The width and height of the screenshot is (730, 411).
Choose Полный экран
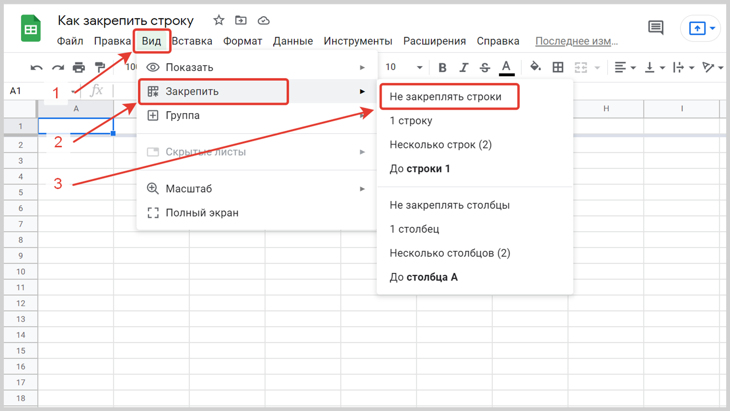pos(257,213)
